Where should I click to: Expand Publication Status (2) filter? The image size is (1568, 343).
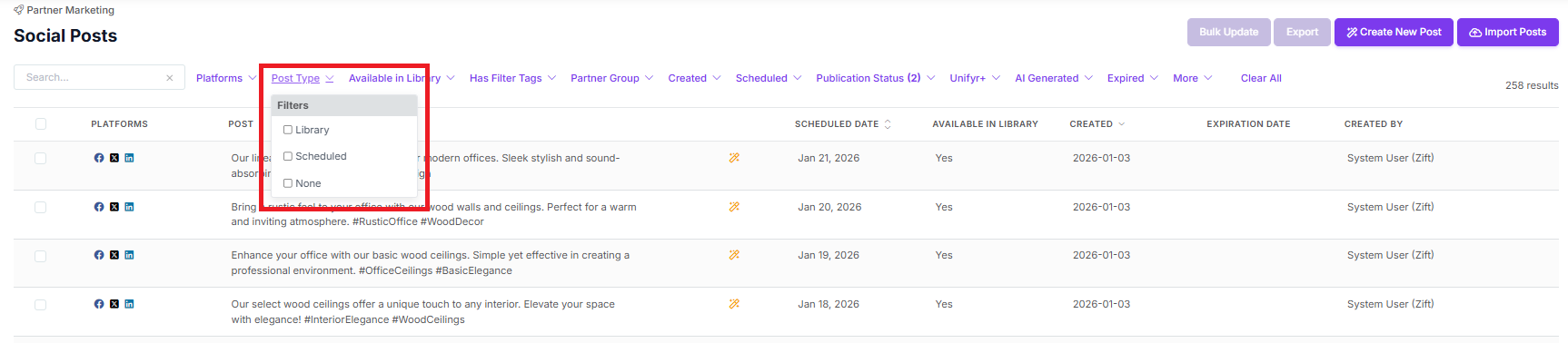click(x=875, y=78)
